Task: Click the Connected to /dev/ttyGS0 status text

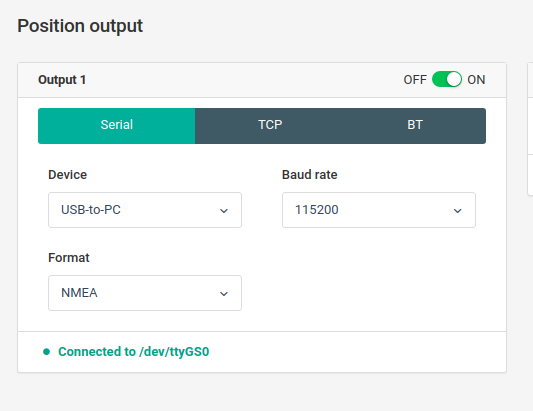Action: 134,352
